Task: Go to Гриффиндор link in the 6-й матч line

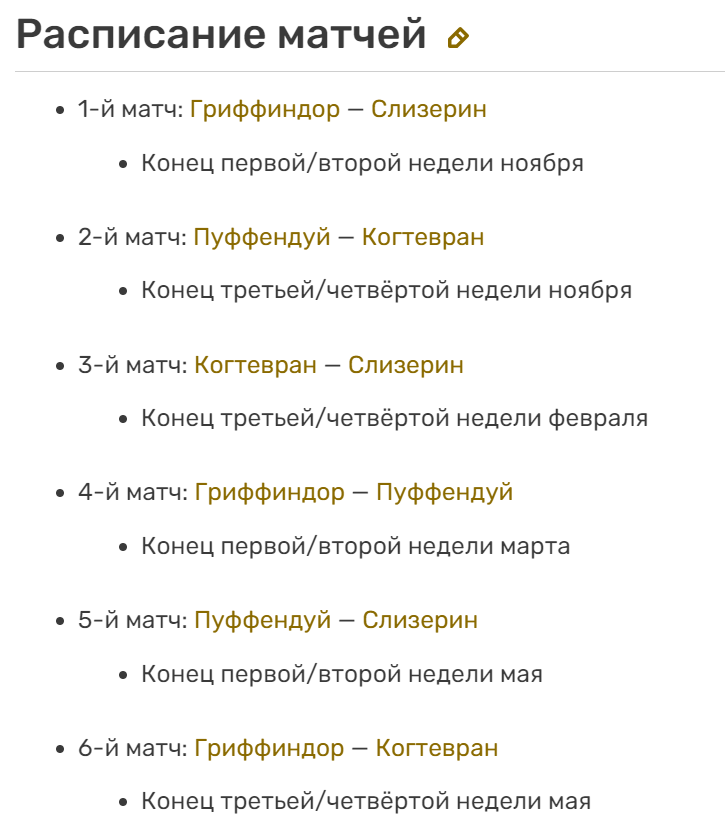Action: (x=269, y=748)
